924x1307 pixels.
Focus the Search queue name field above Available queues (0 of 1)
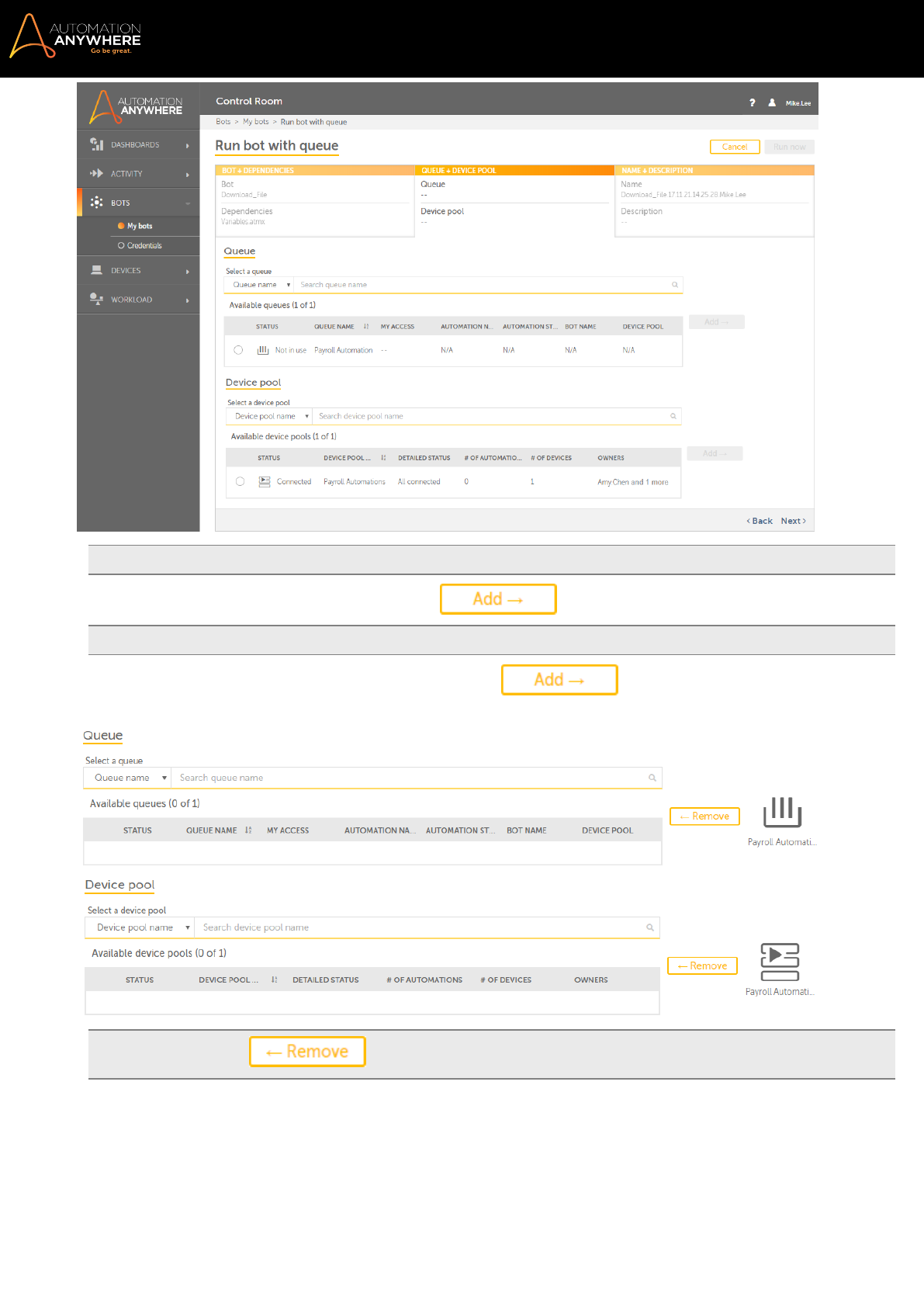(417, 778)
